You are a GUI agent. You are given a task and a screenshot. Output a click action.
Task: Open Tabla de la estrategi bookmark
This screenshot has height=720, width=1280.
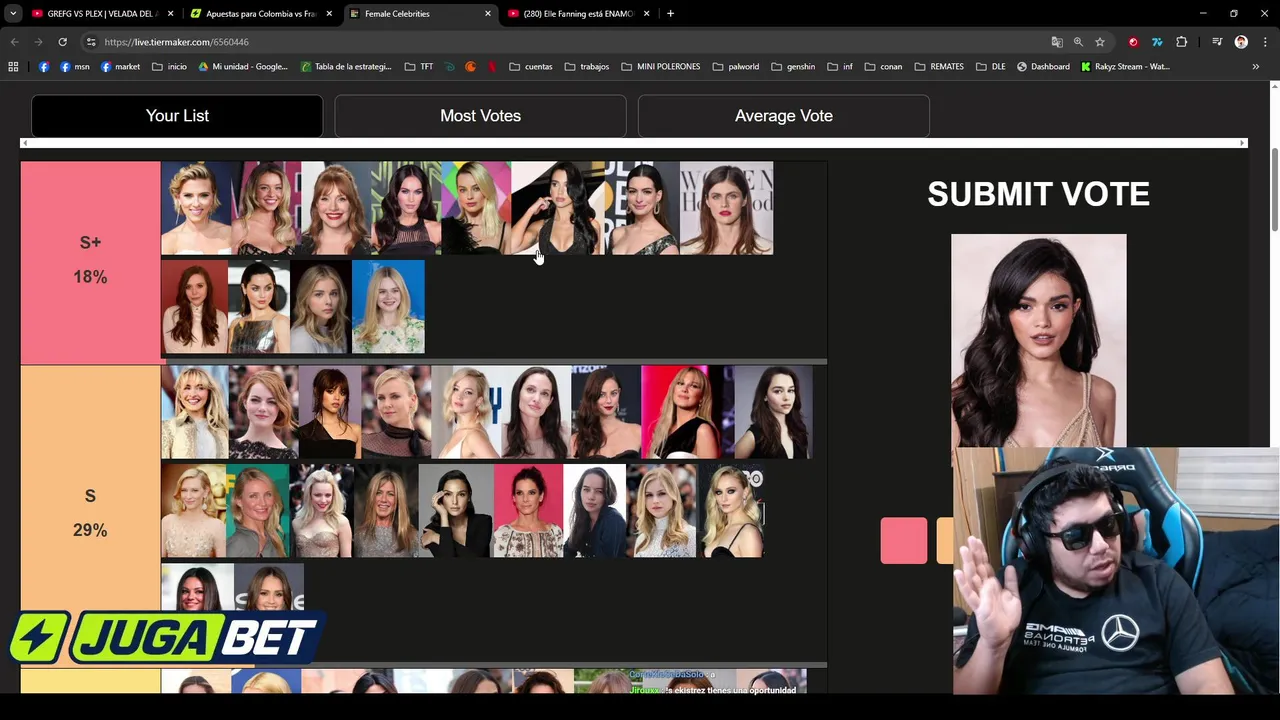point(346,67)
